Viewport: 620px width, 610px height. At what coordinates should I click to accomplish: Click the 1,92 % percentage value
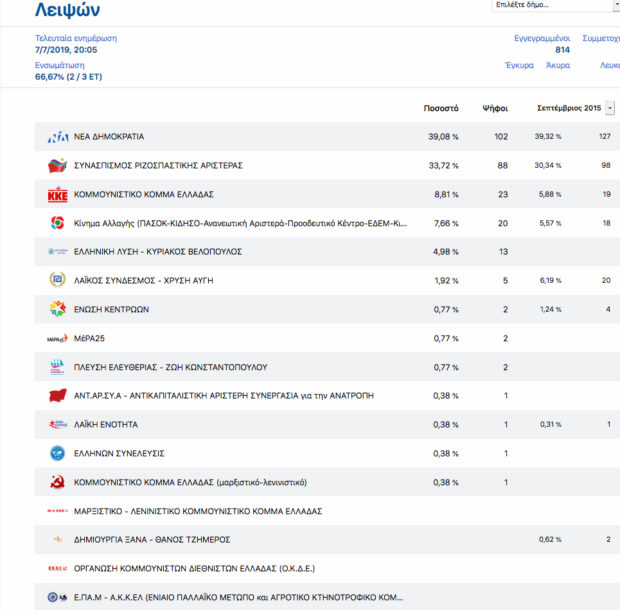[446, 280]
